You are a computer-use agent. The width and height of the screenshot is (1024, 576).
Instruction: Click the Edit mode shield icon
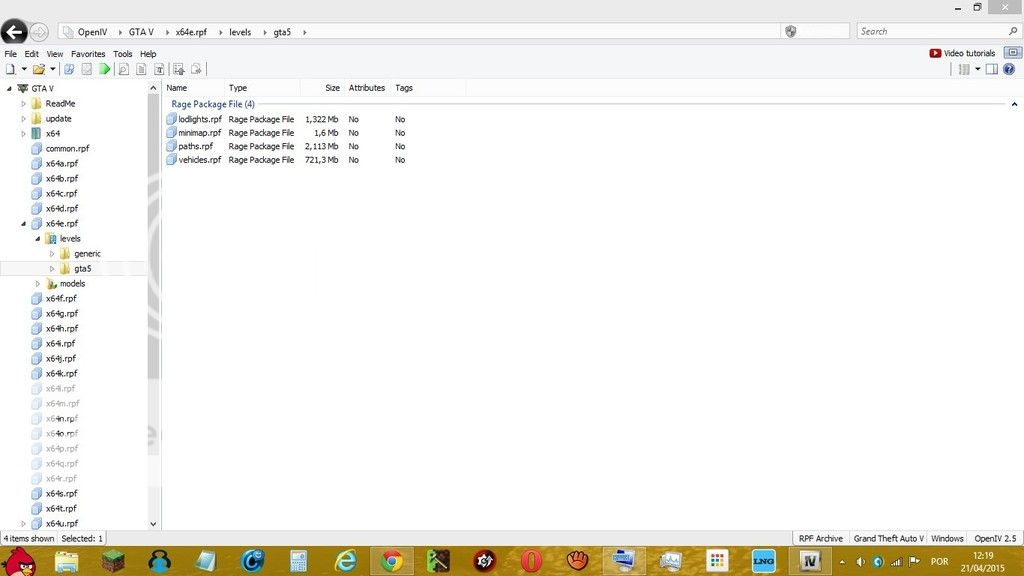click(x=790, y=32)
